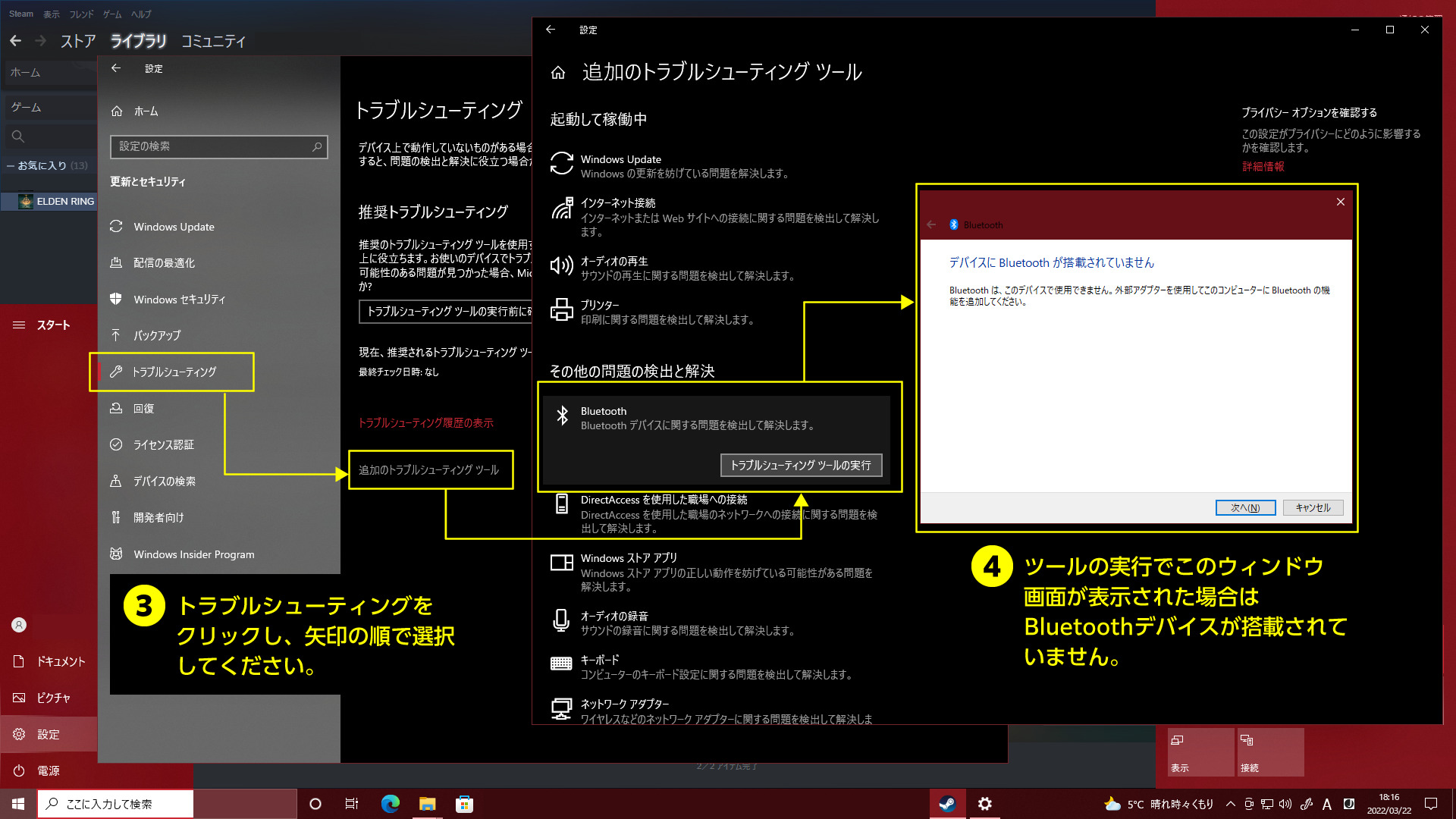
Task: Click taskbar search box ここに入力して検索
Action: coord(115,804)
